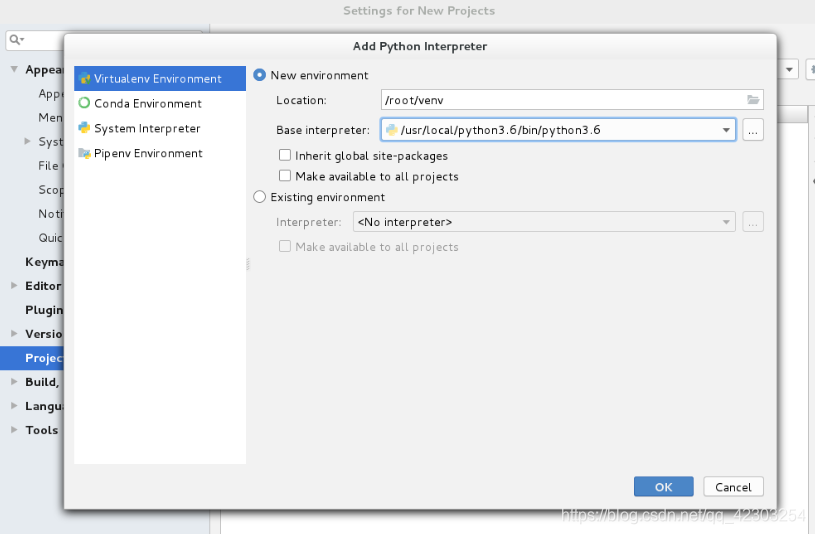Click the Pipenv folder icon
Screen dimensions: 815x534
click(x=84, y=153)
